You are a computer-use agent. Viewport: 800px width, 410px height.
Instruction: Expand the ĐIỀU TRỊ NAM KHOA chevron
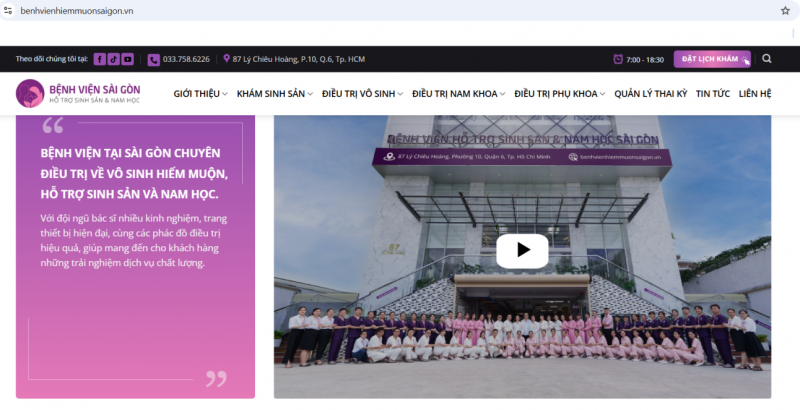click(x=502, y=94)
